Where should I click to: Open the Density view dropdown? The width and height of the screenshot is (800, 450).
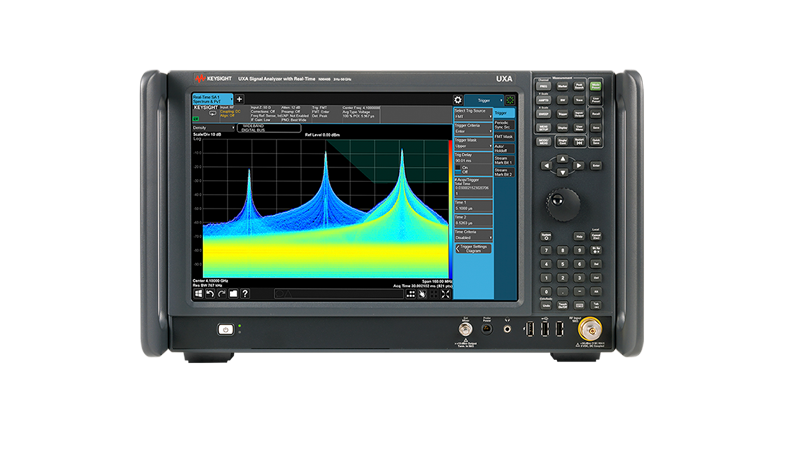tap(213, 128)
